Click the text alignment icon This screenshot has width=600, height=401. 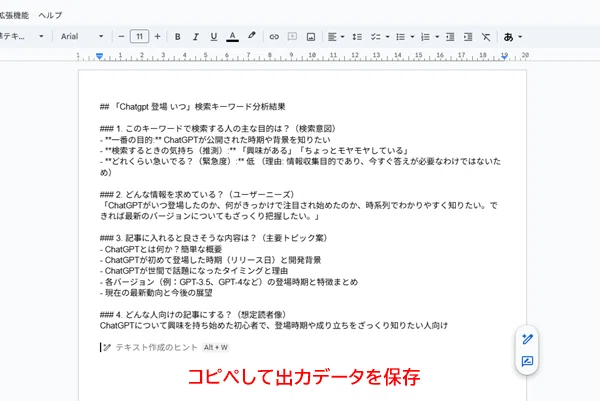pyautogui.click(x=332, y=37)
